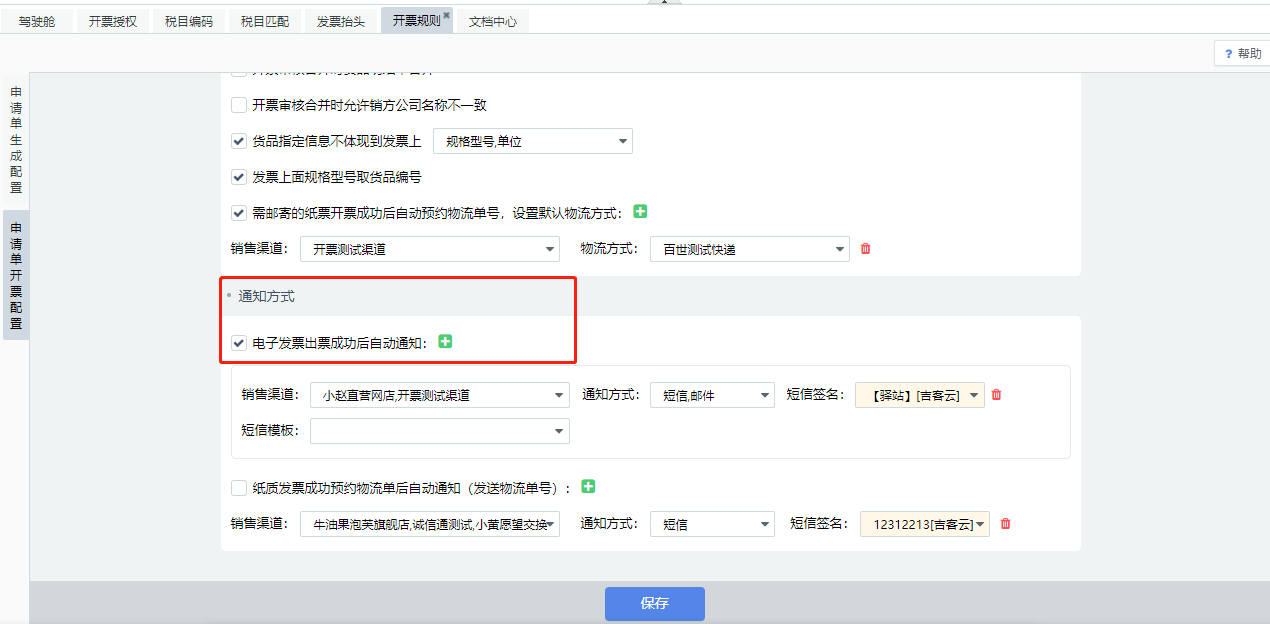This screenshot has width=1270, height=624.
Task: Open the empty 短信模板 dropdown
Action: [439, 431]
